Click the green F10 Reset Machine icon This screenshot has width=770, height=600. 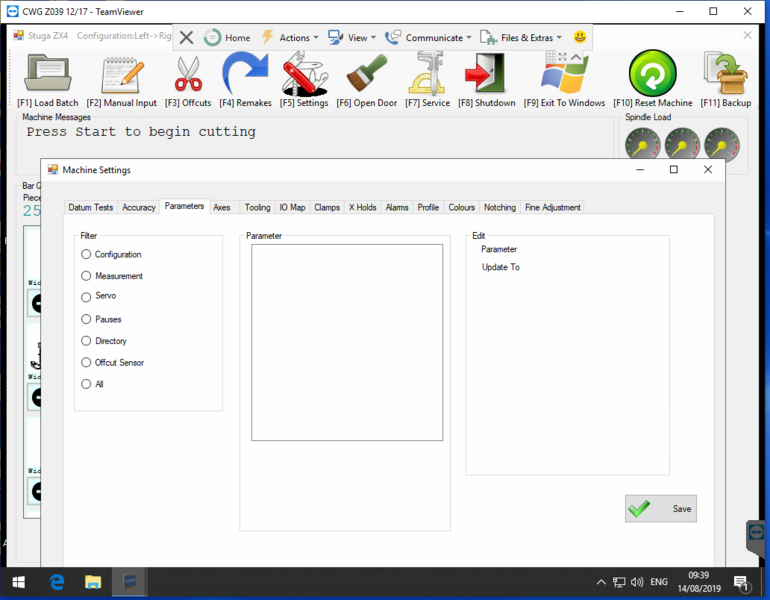pos(653,74)
